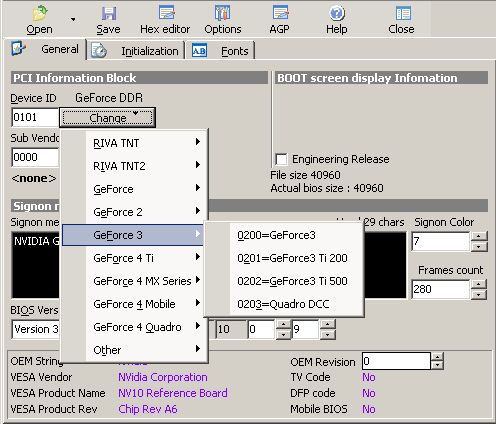Click the Close toolbar icon
This screenshot has width=496, height=424.
click(x=403, y=13)
